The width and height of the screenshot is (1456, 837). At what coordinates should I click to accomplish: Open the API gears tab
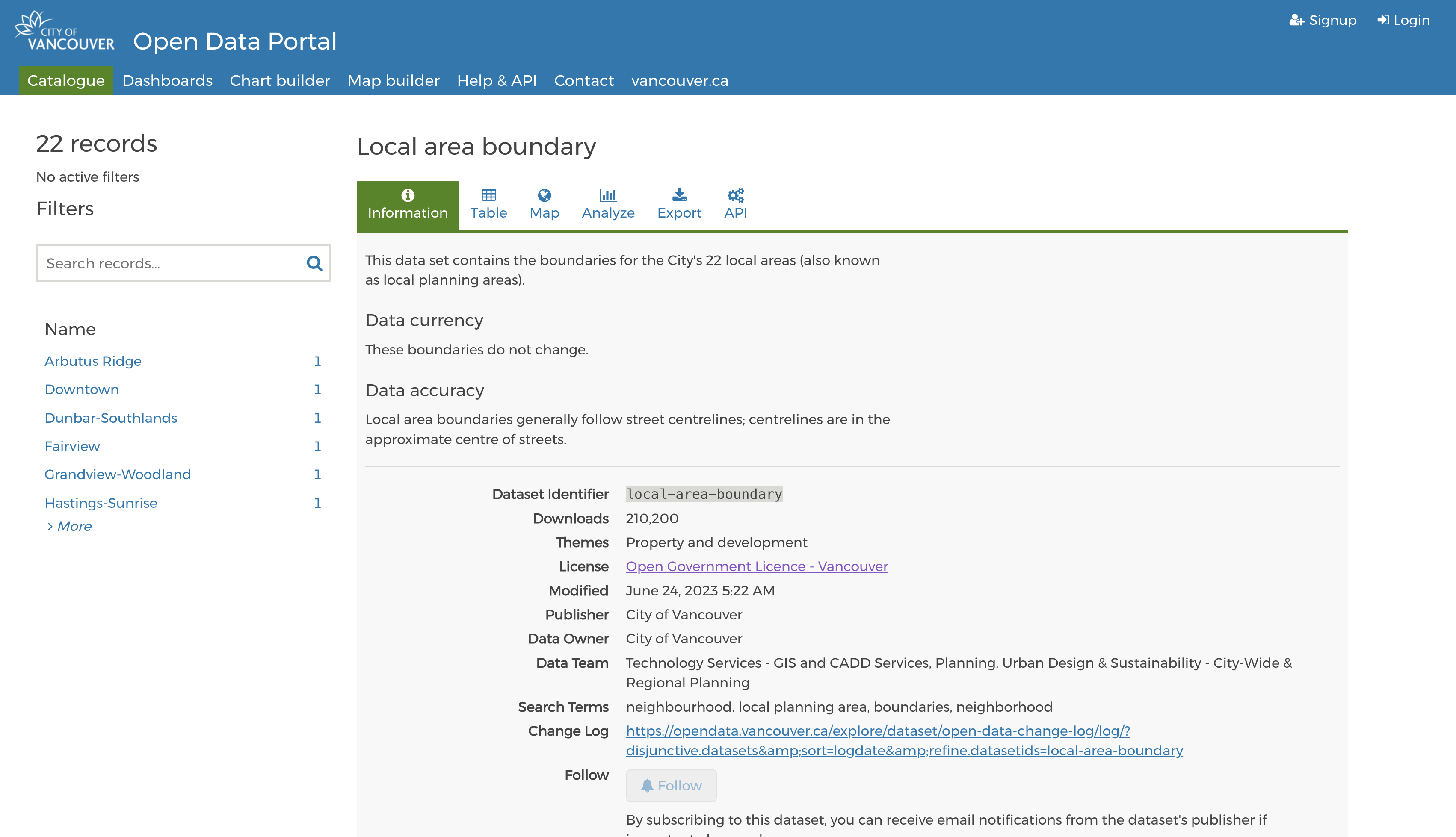[x=735, y=205]
